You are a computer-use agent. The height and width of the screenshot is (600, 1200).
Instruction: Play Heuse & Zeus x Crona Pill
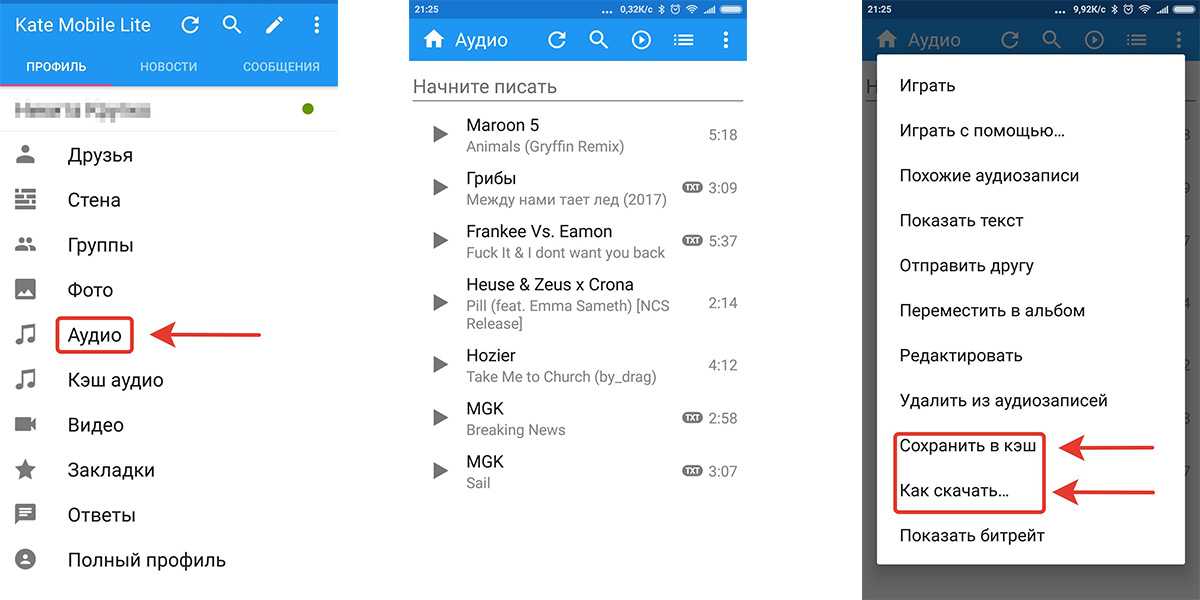439,302
